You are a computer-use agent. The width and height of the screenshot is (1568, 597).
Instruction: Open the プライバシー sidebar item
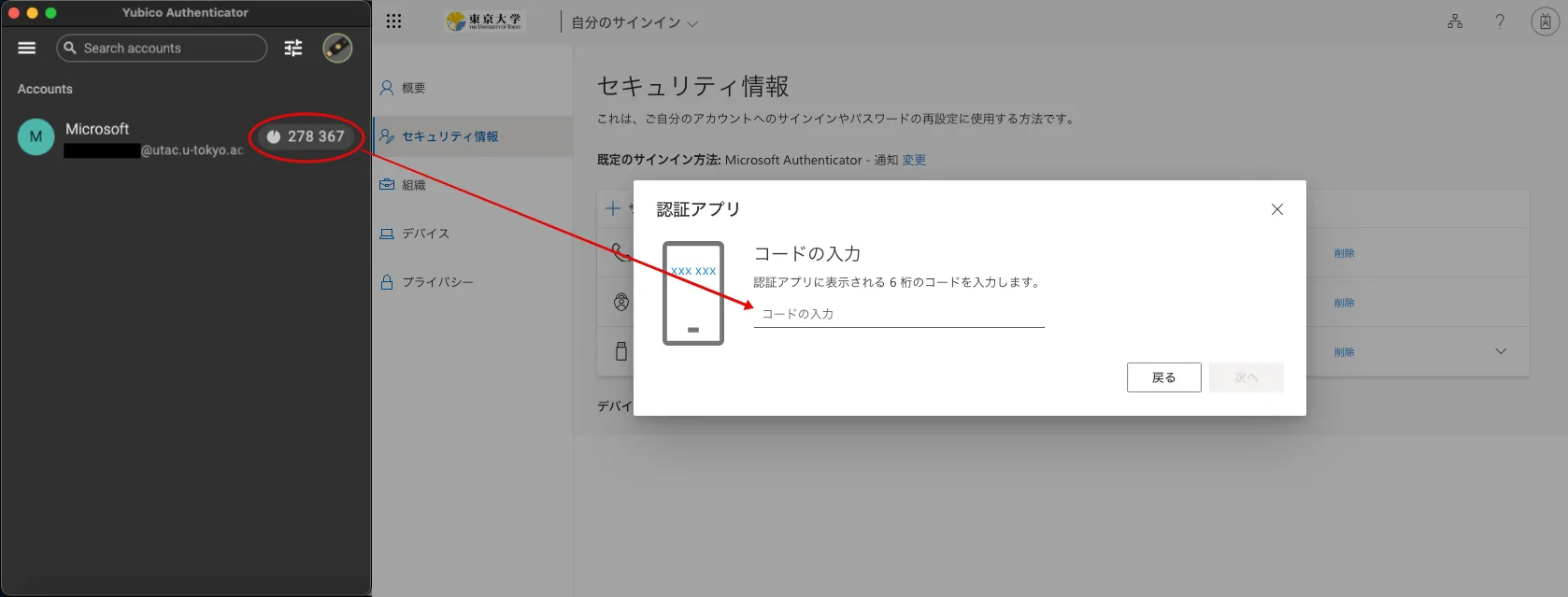[437, 282]
